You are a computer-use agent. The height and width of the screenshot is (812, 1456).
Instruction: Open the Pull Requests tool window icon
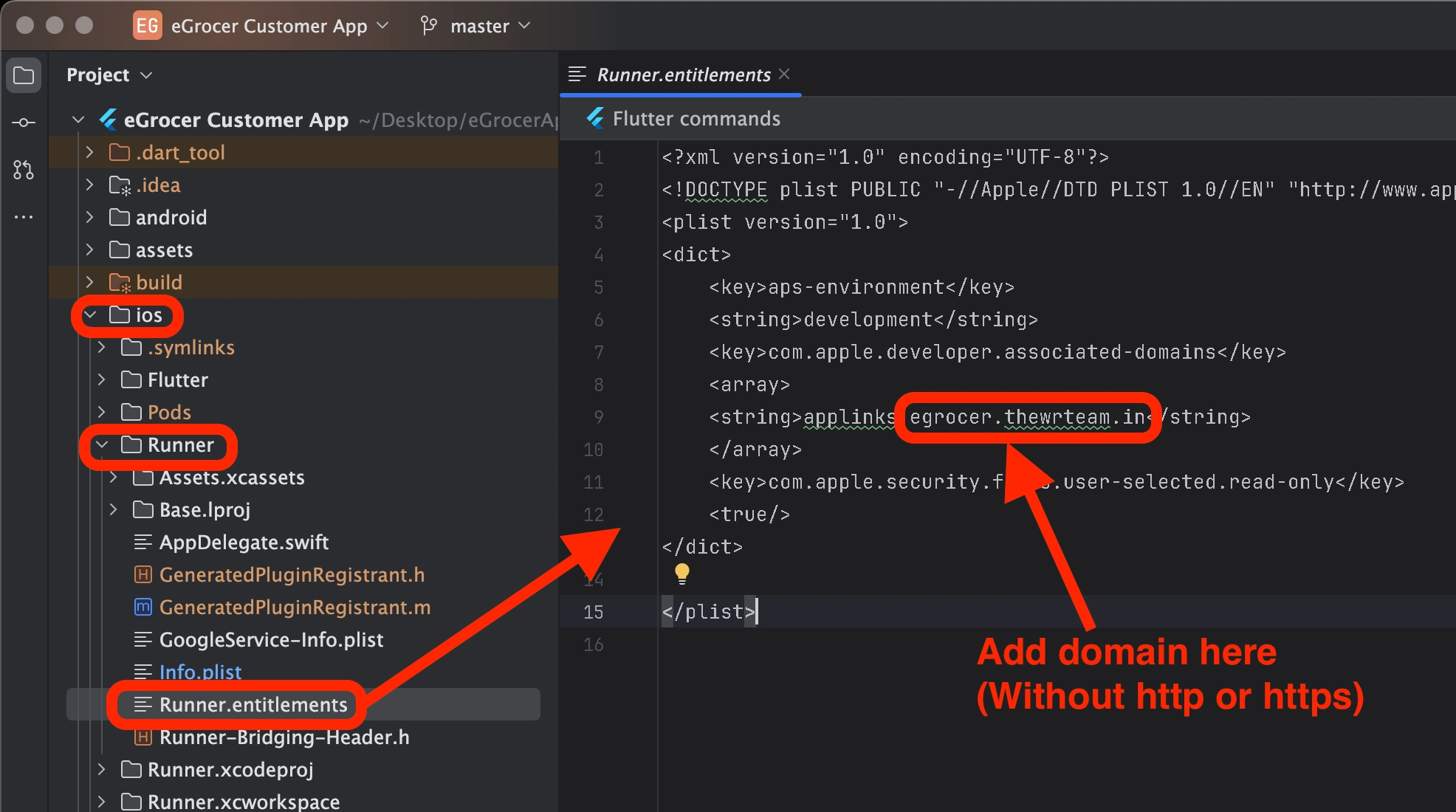click(x=24, y=170)
